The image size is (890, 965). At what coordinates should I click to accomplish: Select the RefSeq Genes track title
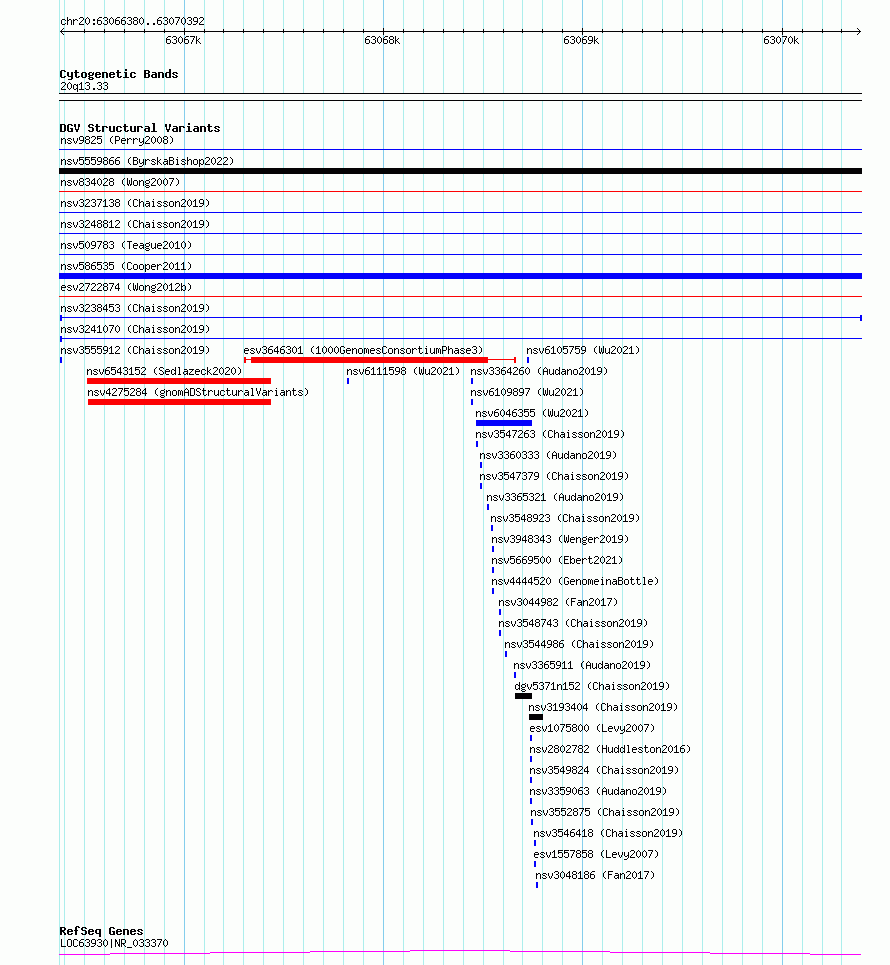coord(101,931)
